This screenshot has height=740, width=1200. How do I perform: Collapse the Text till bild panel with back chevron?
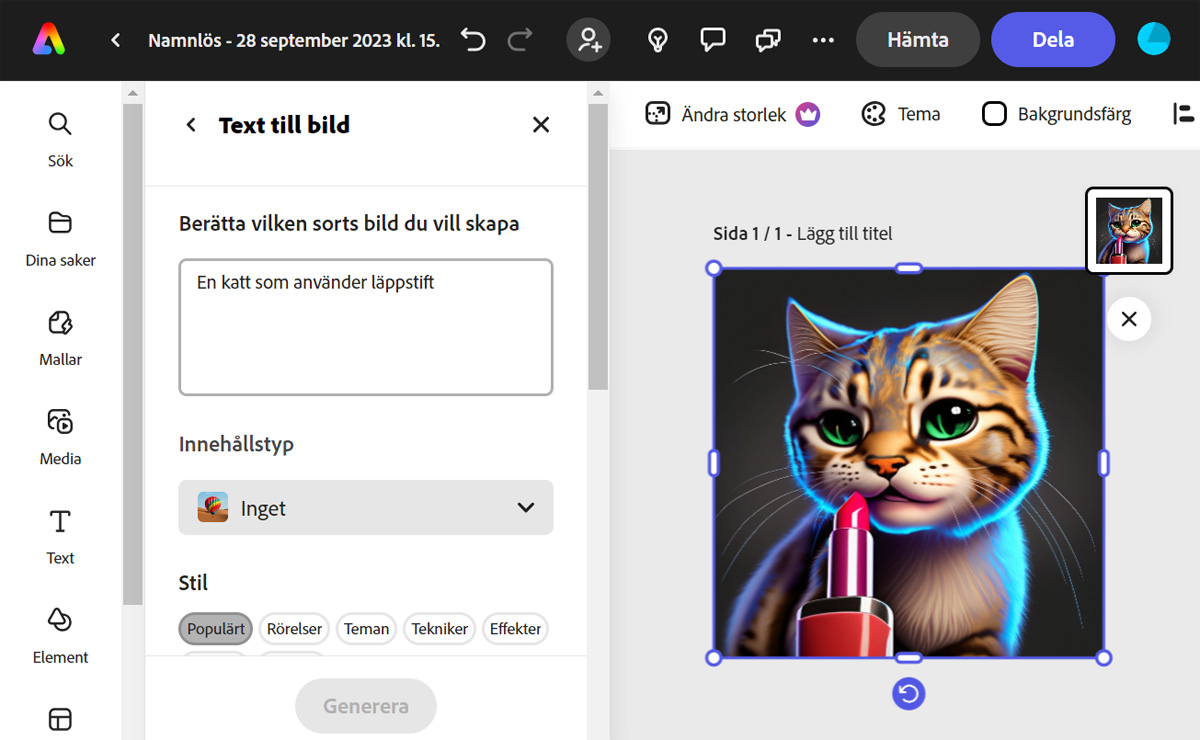point(190,125)
